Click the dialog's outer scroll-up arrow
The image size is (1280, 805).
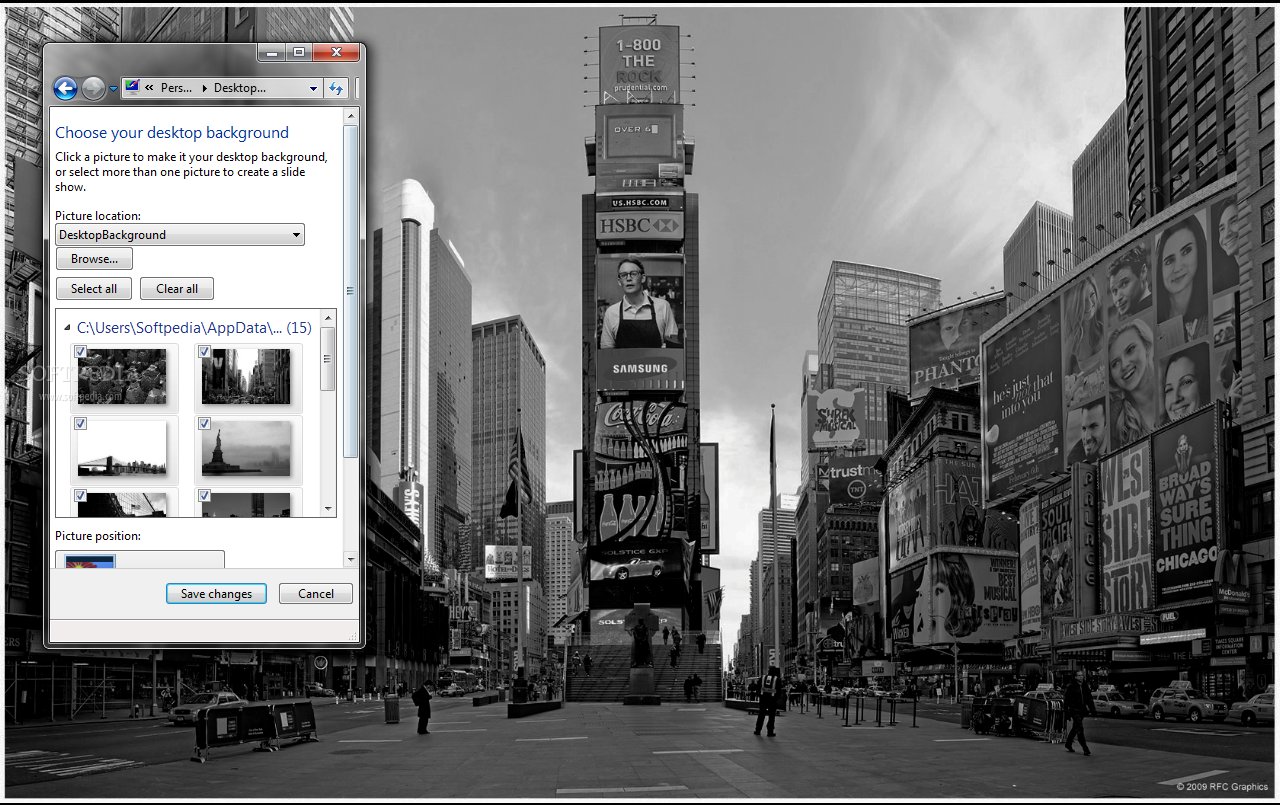click(351, 116)
